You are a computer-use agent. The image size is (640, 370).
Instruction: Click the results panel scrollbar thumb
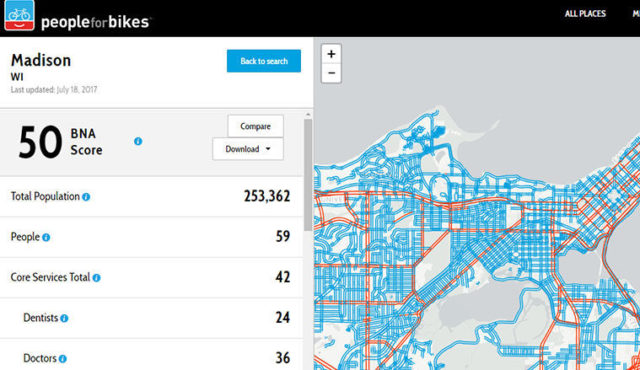tap(308, 175)
